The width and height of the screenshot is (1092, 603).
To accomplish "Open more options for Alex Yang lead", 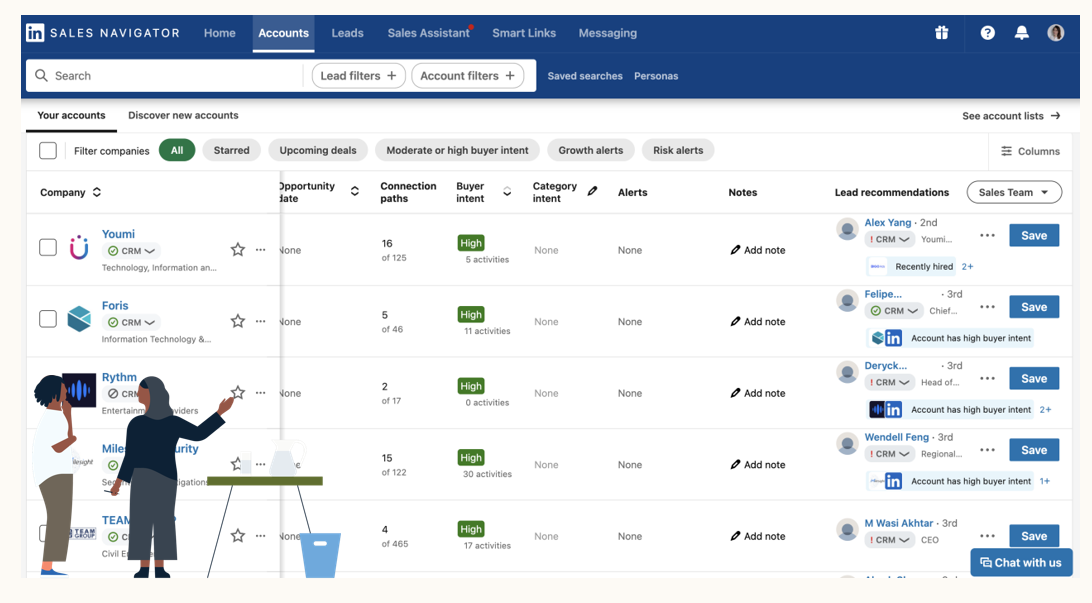I will pos(987,236).
